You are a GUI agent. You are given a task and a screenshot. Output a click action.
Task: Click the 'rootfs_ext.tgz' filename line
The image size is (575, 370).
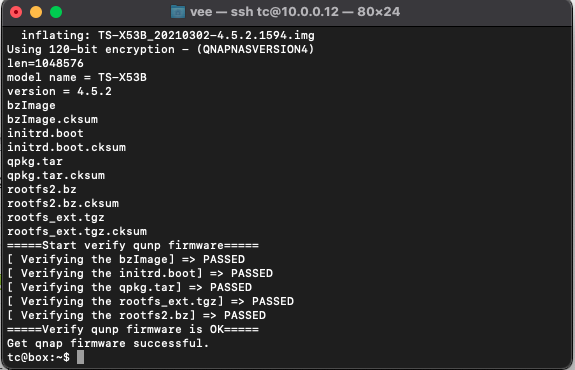[x=56, y=217]
